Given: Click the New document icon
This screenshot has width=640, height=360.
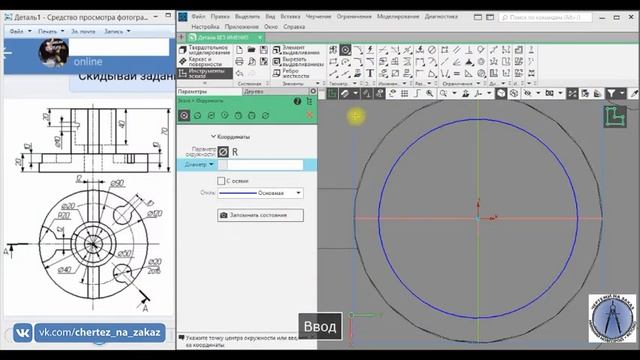Looking at the screenshot, I should [239, 50].
